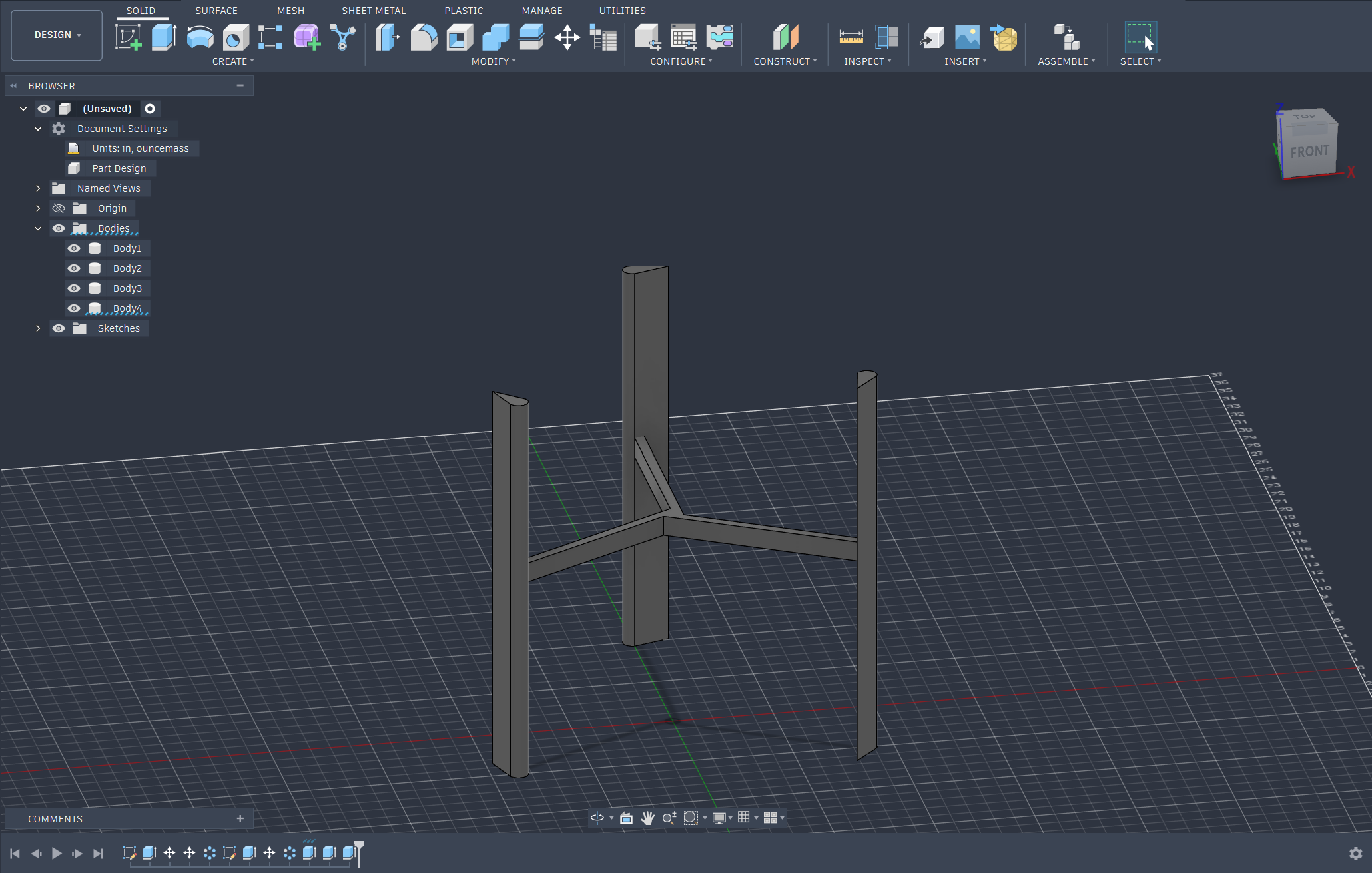The width and height of the screenshot is (1372, 873).
Task: Expand the Named Views folder
Action: point(38,188)
